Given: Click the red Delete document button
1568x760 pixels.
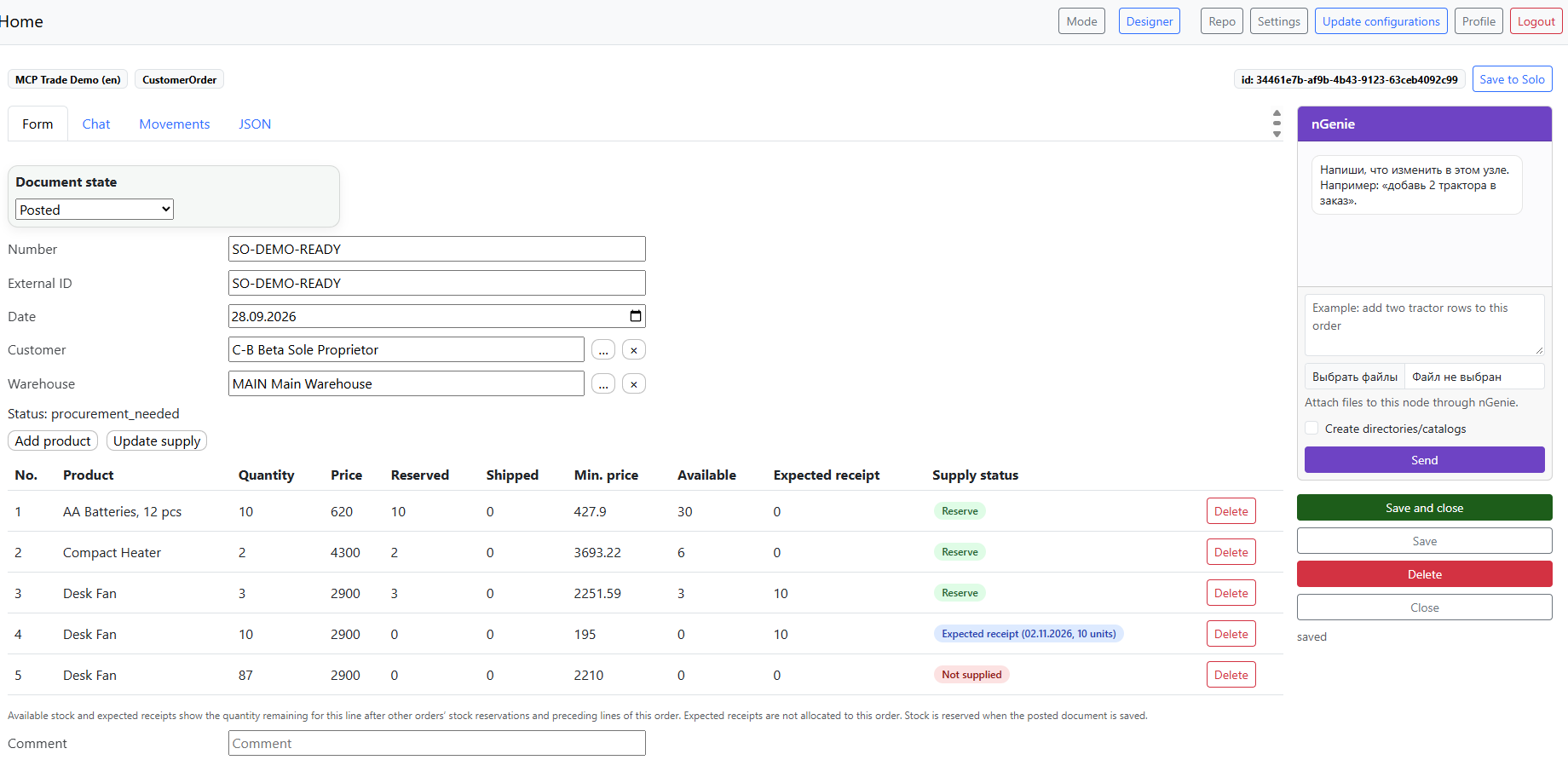Looking at the screenshot, I should click(1425, 574).
